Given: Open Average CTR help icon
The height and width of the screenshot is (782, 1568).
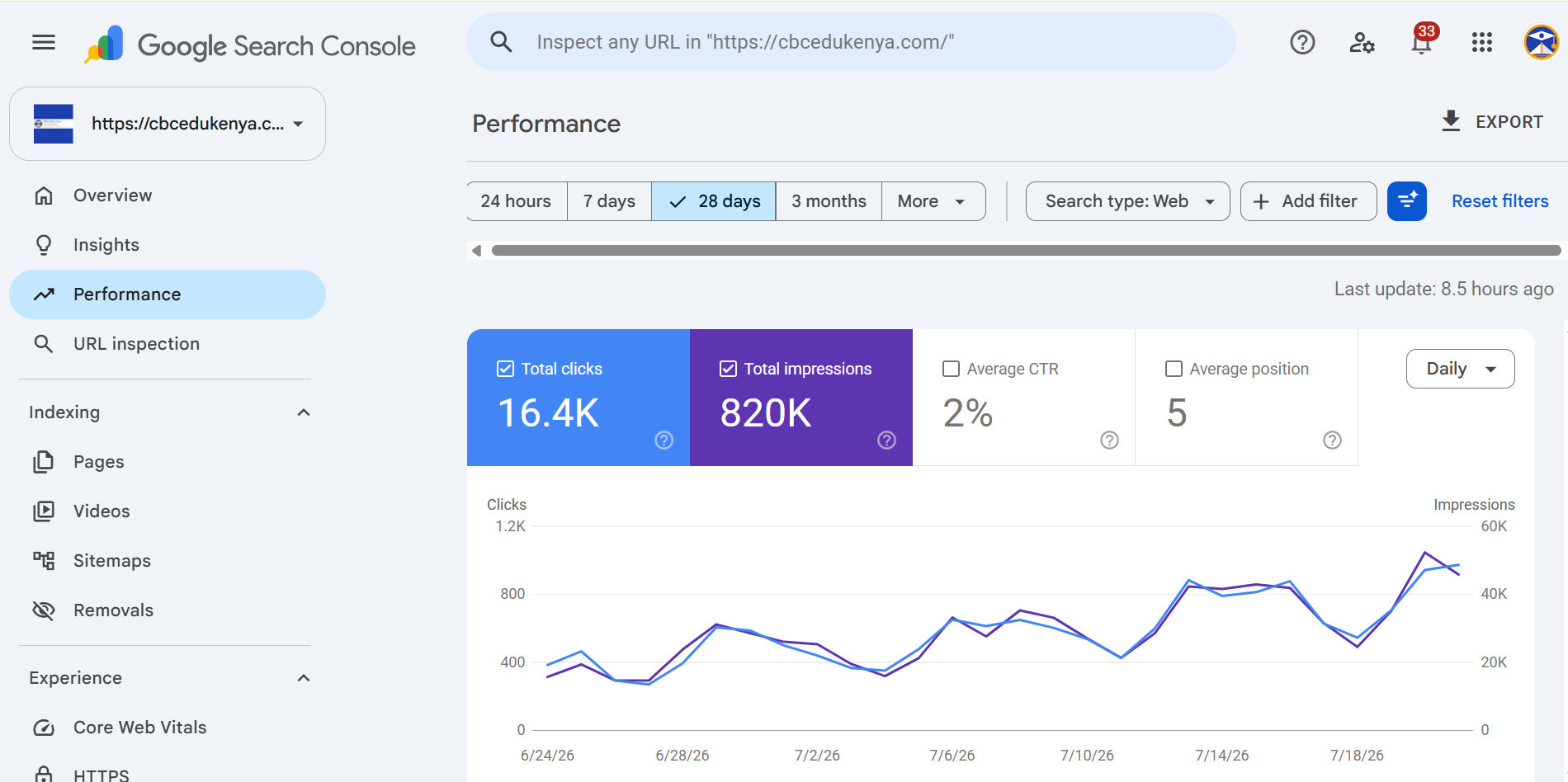Looking at the screenshot, I should tap(1109, 440).
